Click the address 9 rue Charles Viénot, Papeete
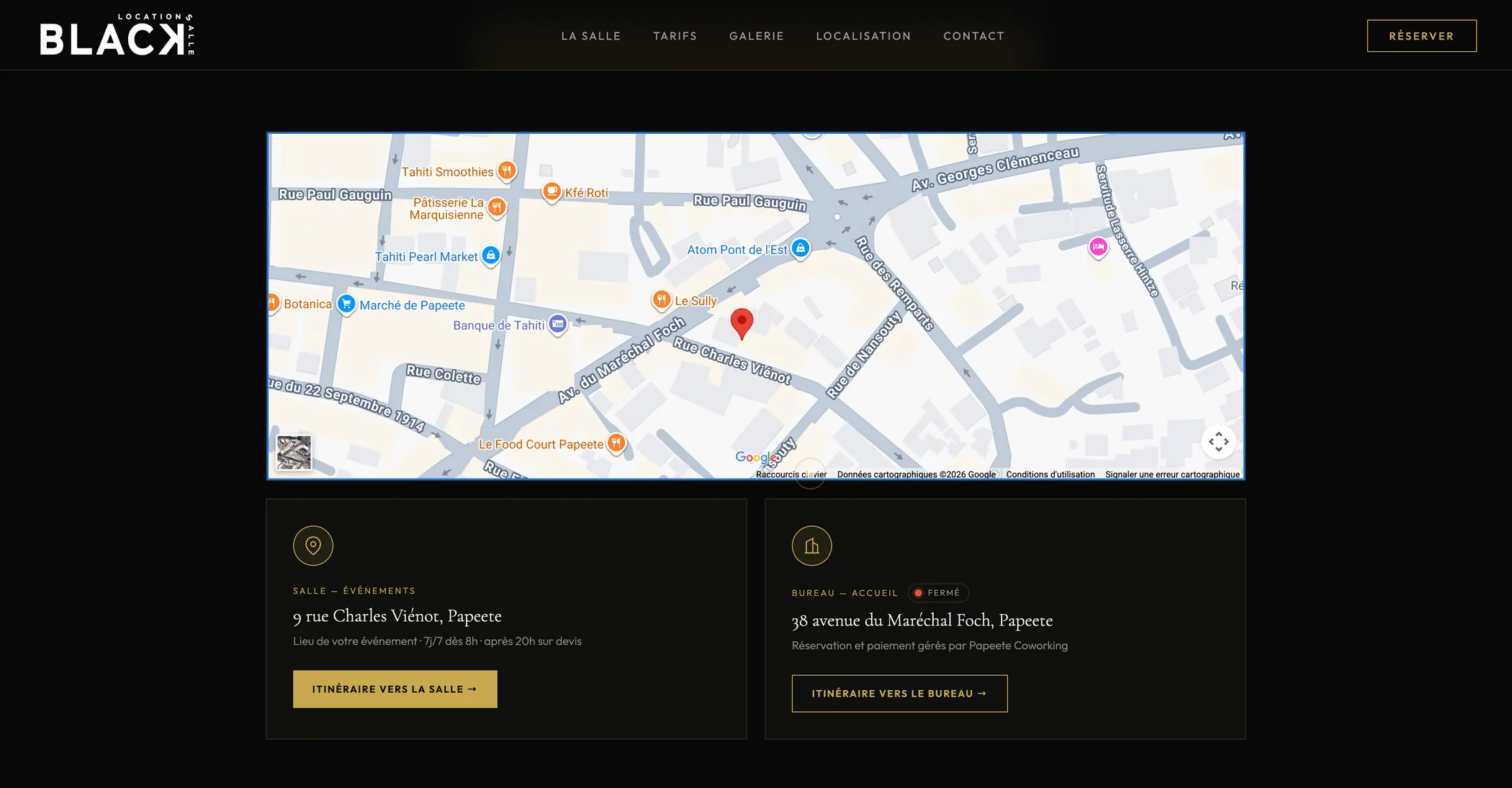1512x788 pixels. pos(397,616)
